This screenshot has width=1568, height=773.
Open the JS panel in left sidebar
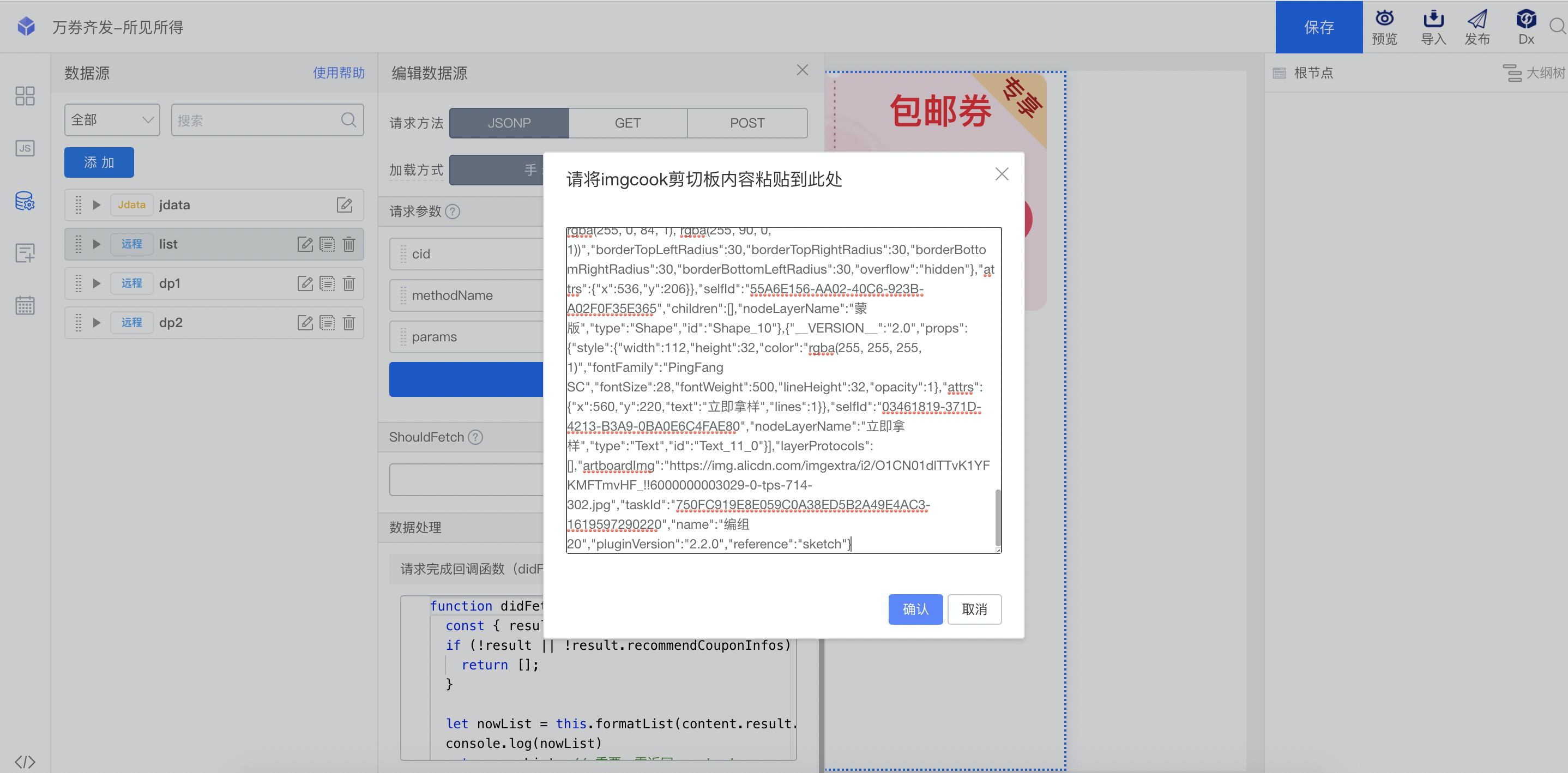(25, 148)
